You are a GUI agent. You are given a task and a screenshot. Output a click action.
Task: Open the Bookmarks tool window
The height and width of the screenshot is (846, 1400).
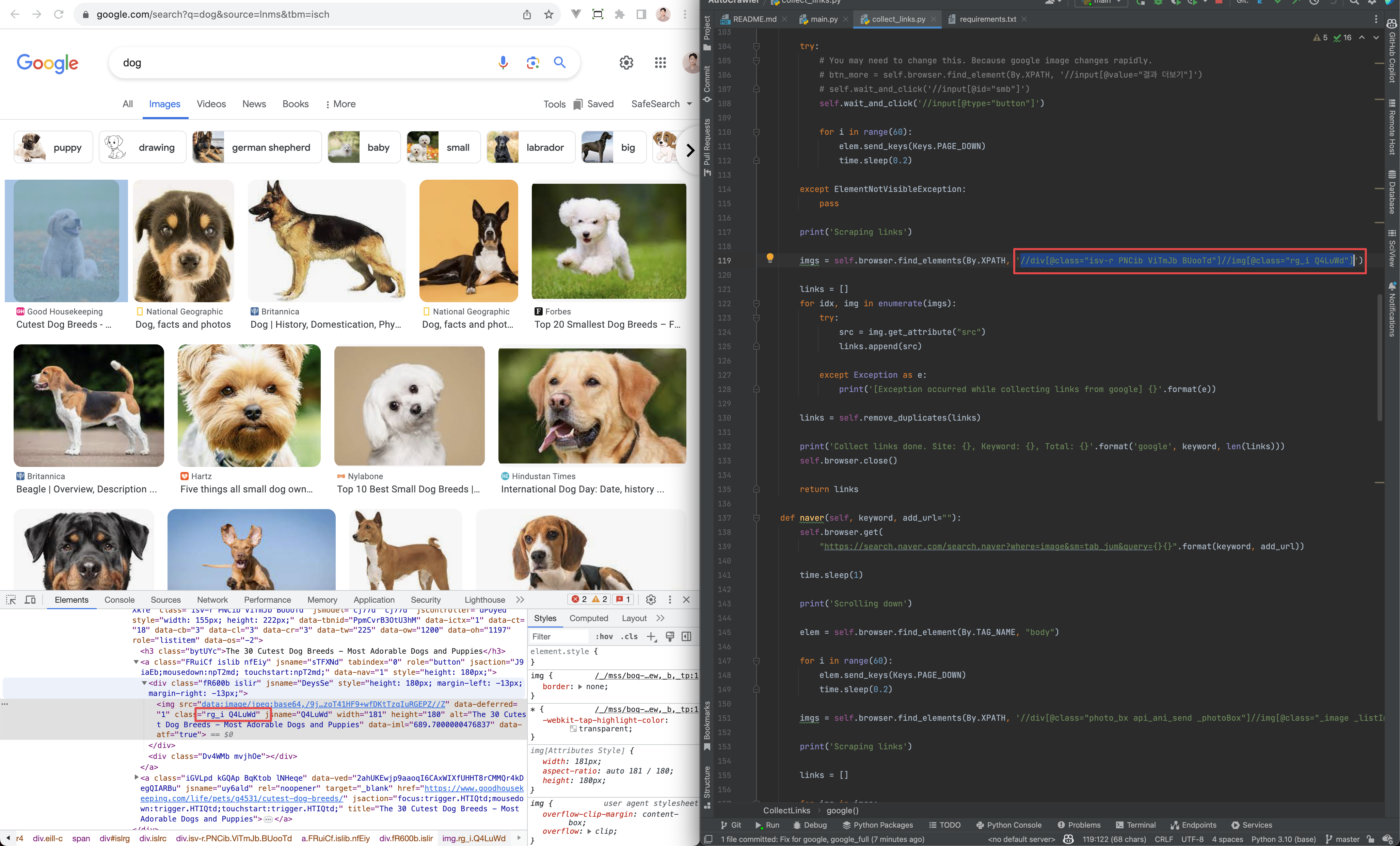(x=707, y=726)
